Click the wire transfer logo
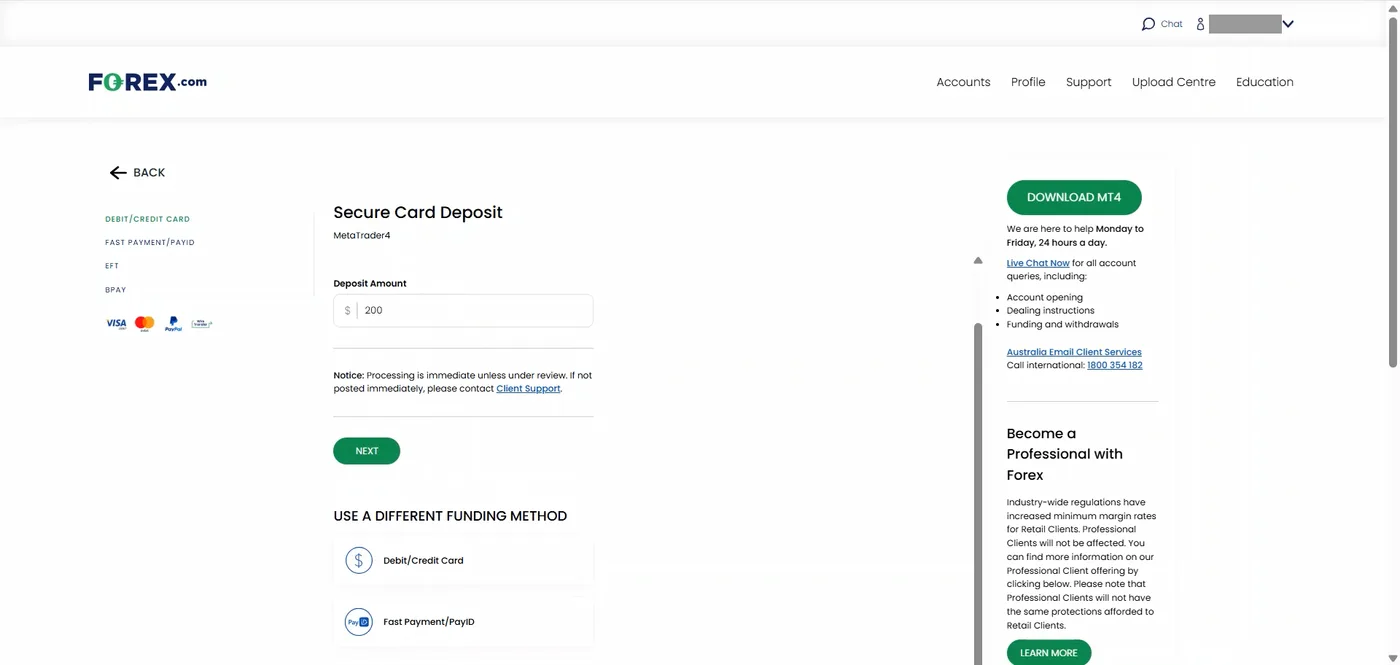Screen dimensions: 1400x665 202,323
